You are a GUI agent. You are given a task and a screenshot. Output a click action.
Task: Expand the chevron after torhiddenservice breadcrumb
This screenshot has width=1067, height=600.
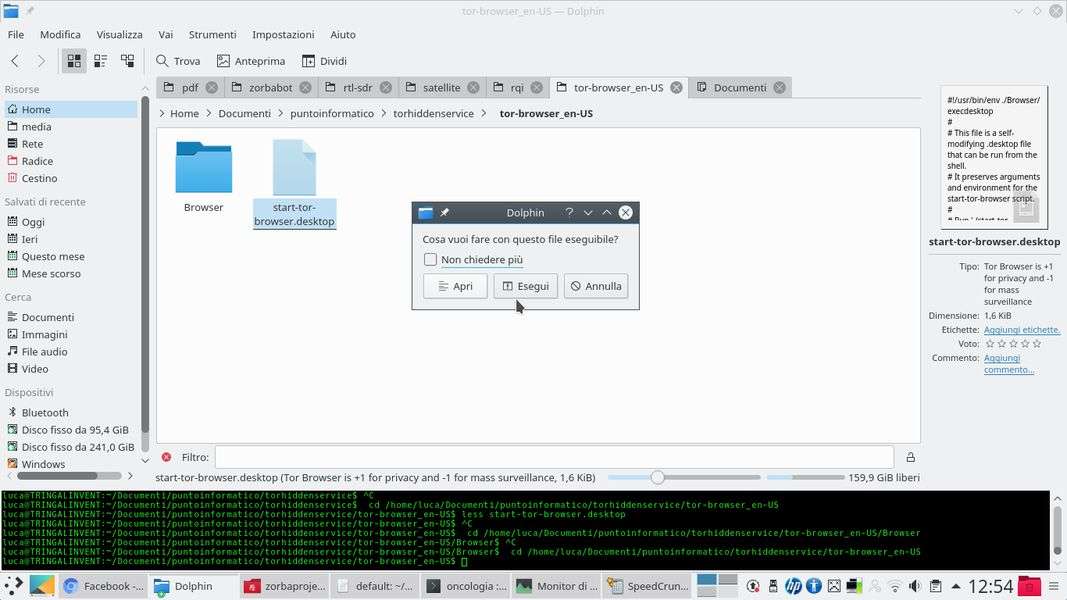pyautogui.click(x=484, y=114)
